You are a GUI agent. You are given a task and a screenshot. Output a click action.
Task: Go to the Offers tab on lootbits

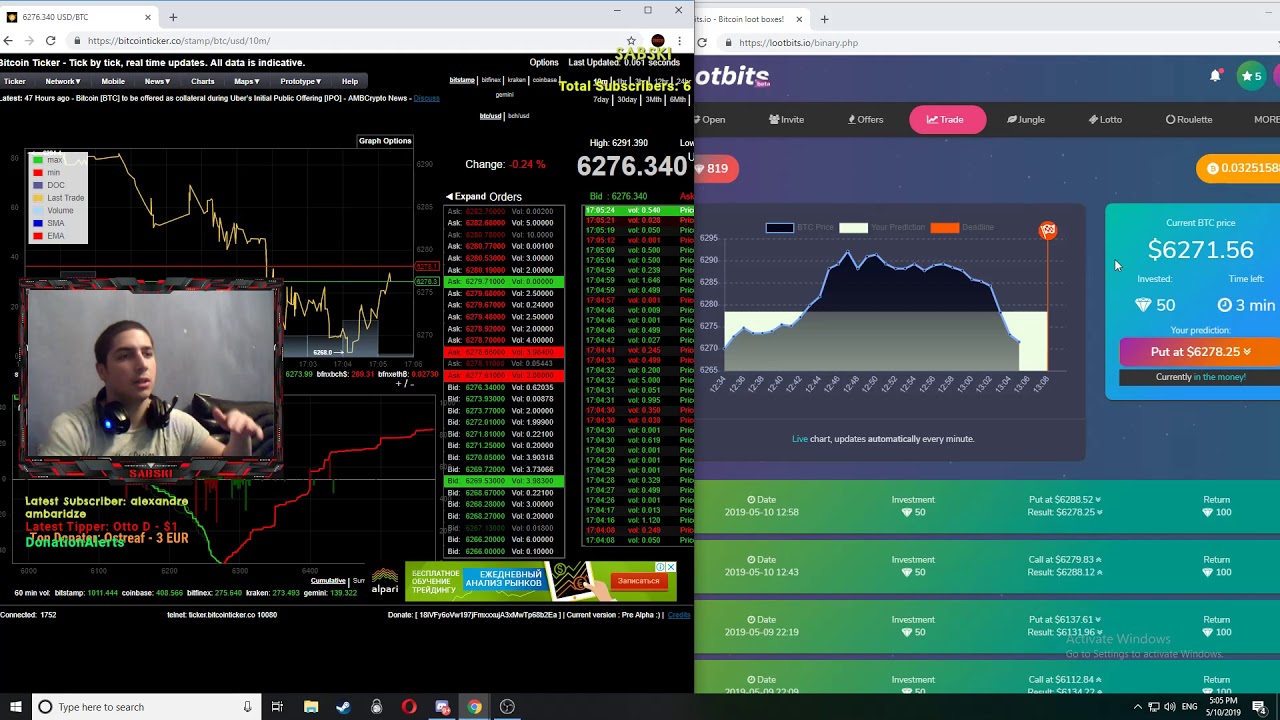point(866,119)
